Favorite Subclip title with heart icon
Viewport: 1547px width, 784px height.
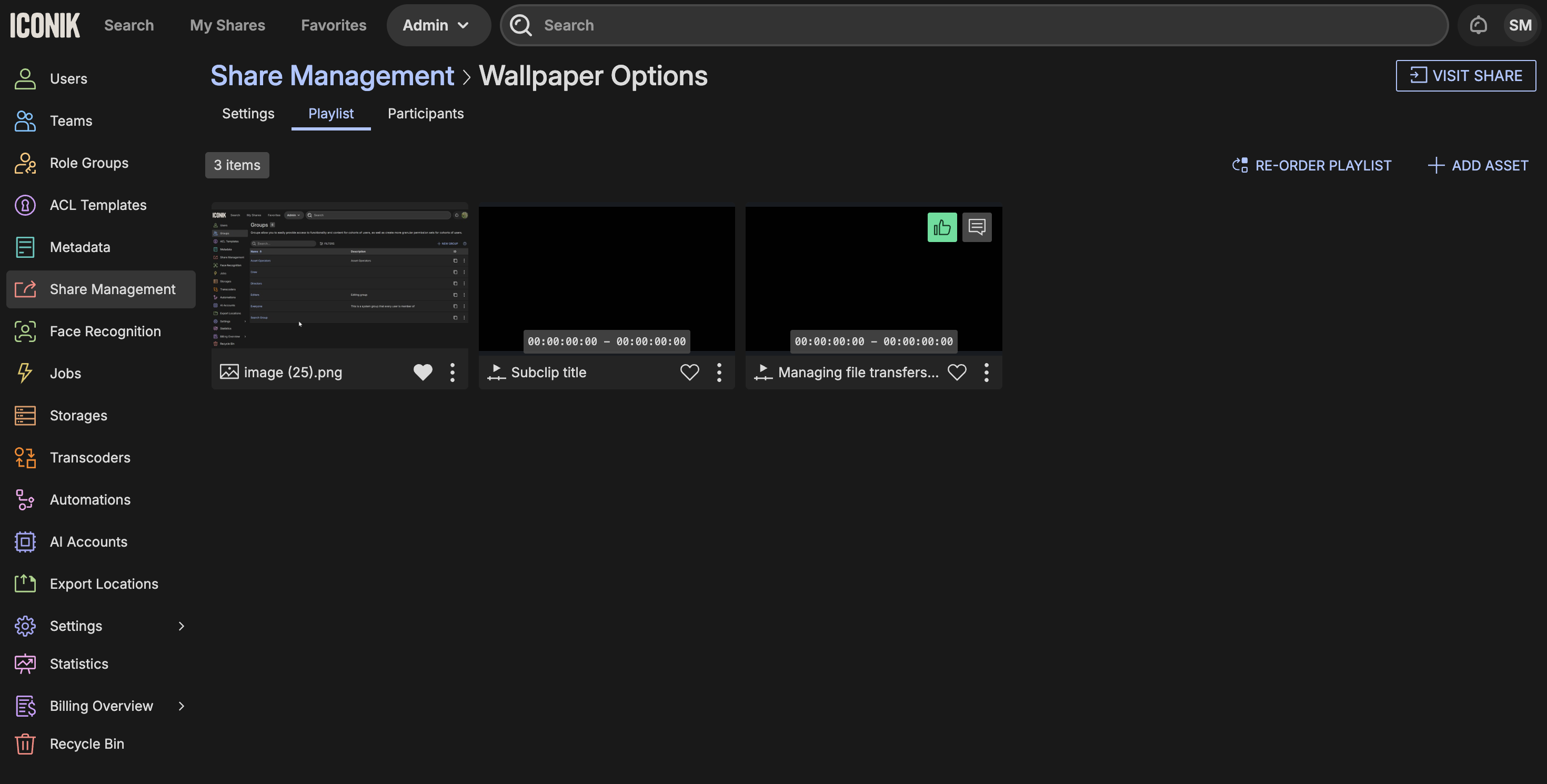click(x=689, y=372)
